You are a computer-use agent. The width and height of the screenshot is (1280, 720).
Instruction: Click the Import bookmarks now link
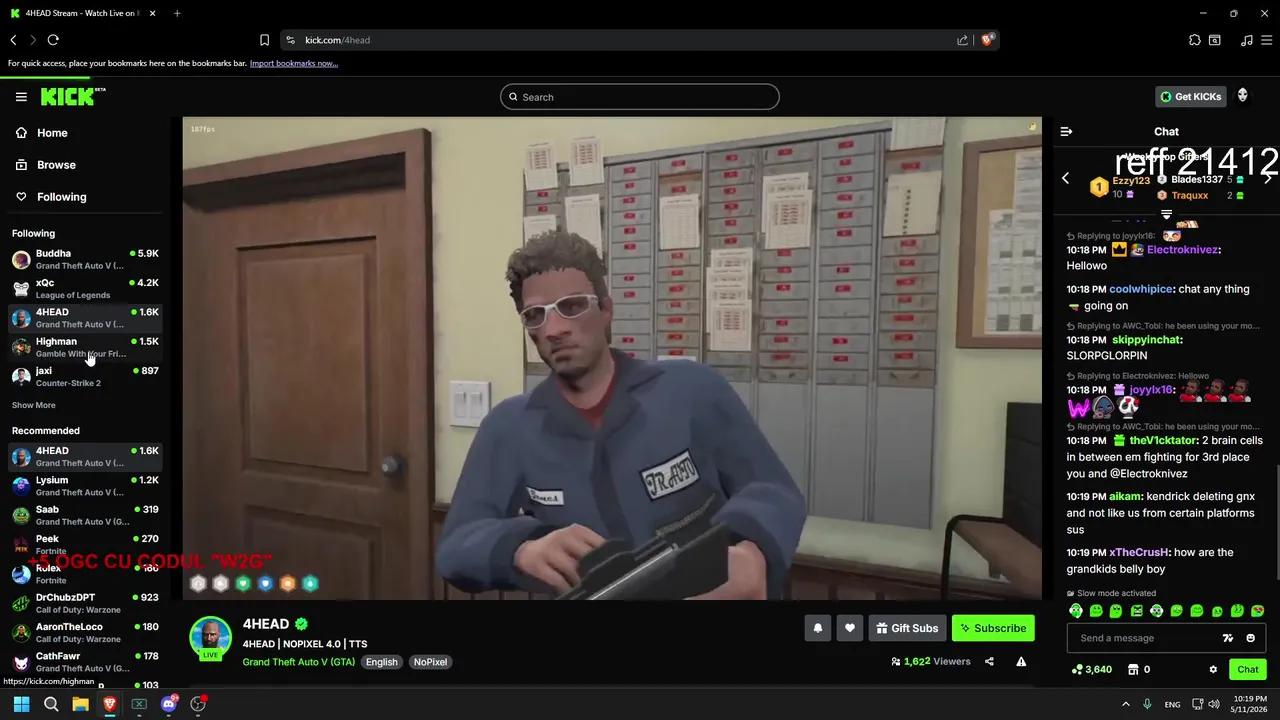(x=294, y=63)
